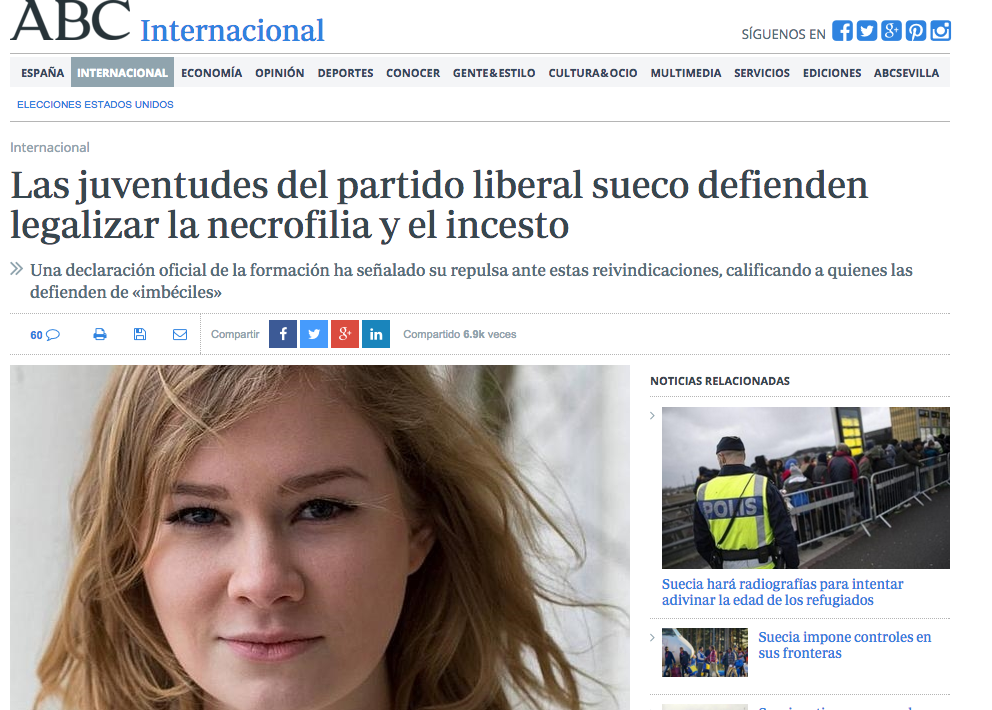Screen dimensions: 992x710
Task: Click the ABC logo
Action: pos(70,22)
